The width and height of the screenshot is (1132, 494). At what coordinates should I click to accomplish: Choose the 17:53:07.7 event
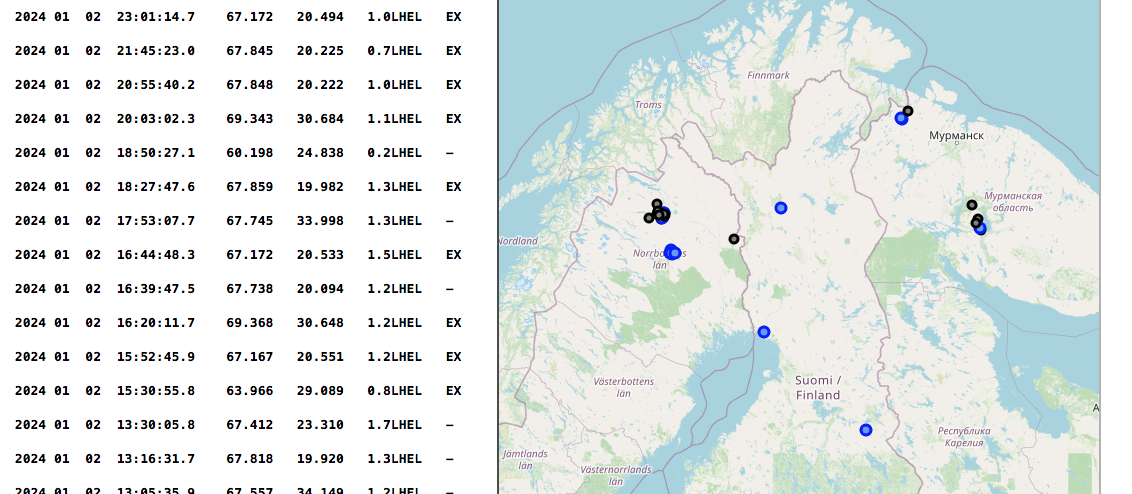click(x=155, y=220)
